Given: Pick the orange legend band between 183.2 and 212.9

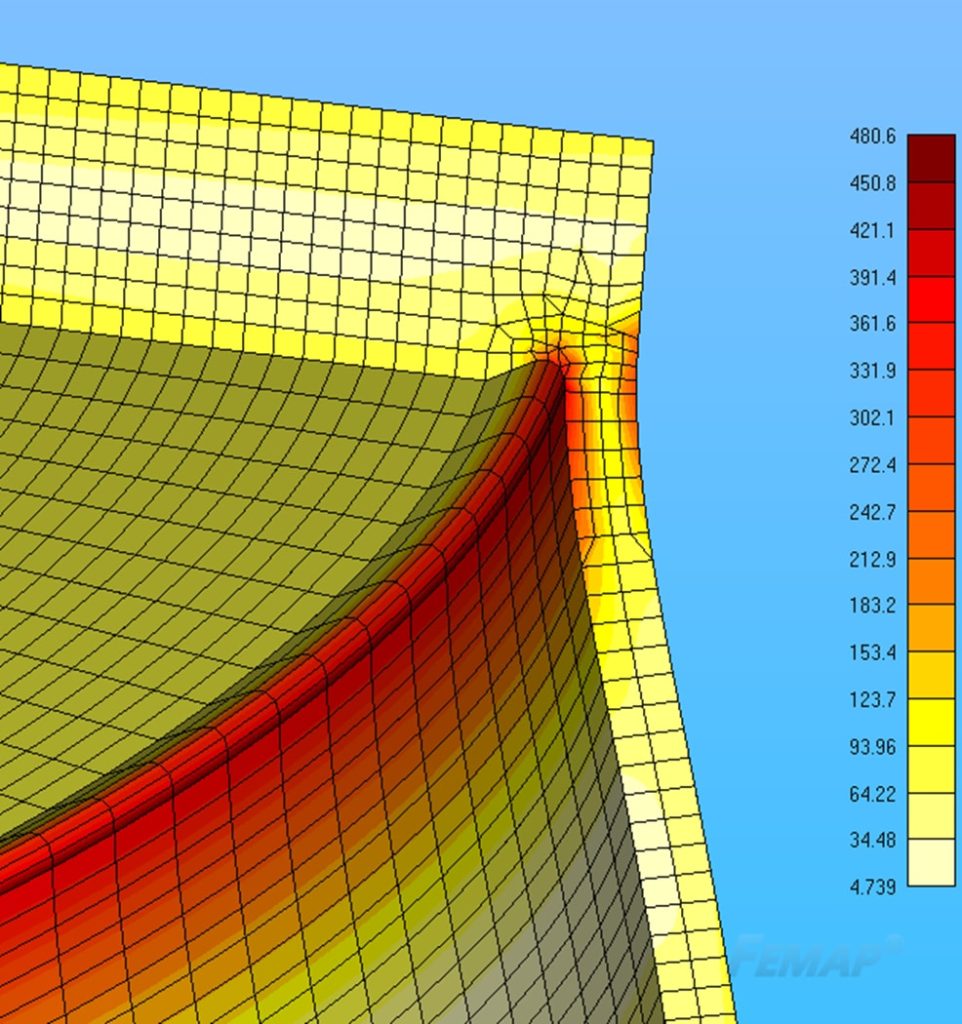Looking at the screenshot, I should [931, 581].
